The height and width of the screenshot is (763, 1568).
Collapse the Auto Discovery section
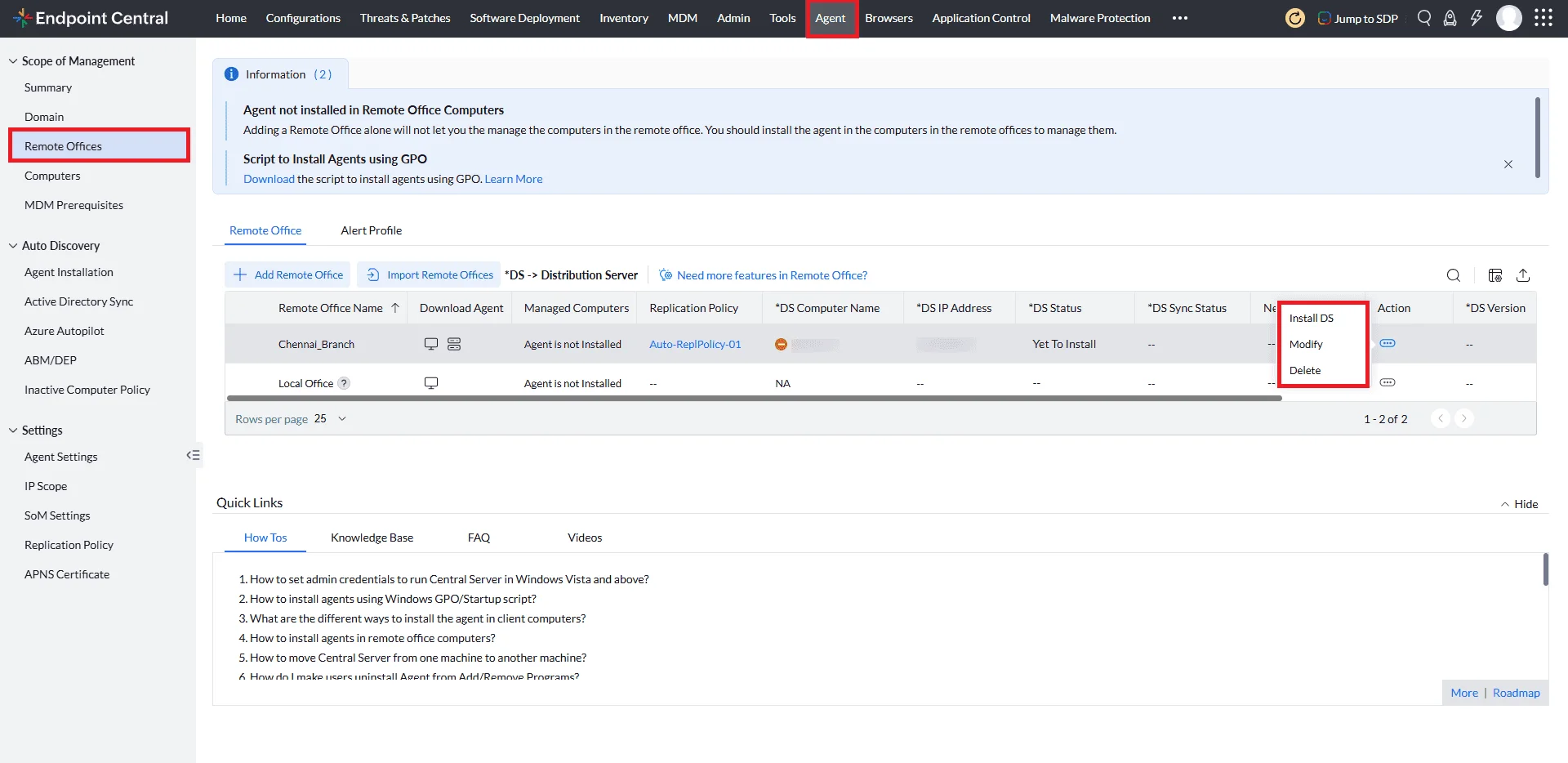coord(13,246)
